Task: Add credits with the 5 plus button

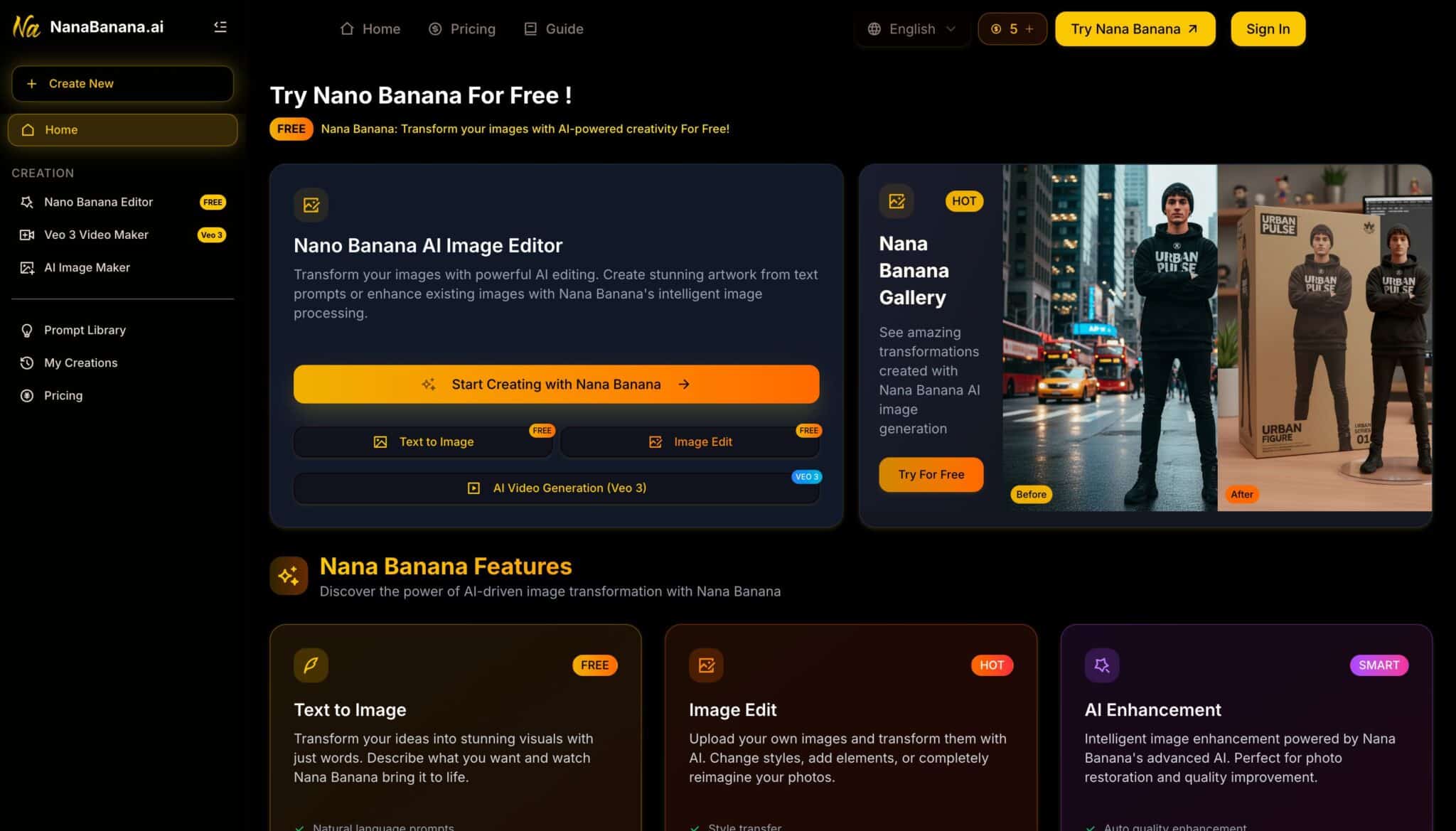Action: [x=1012, y=29]
